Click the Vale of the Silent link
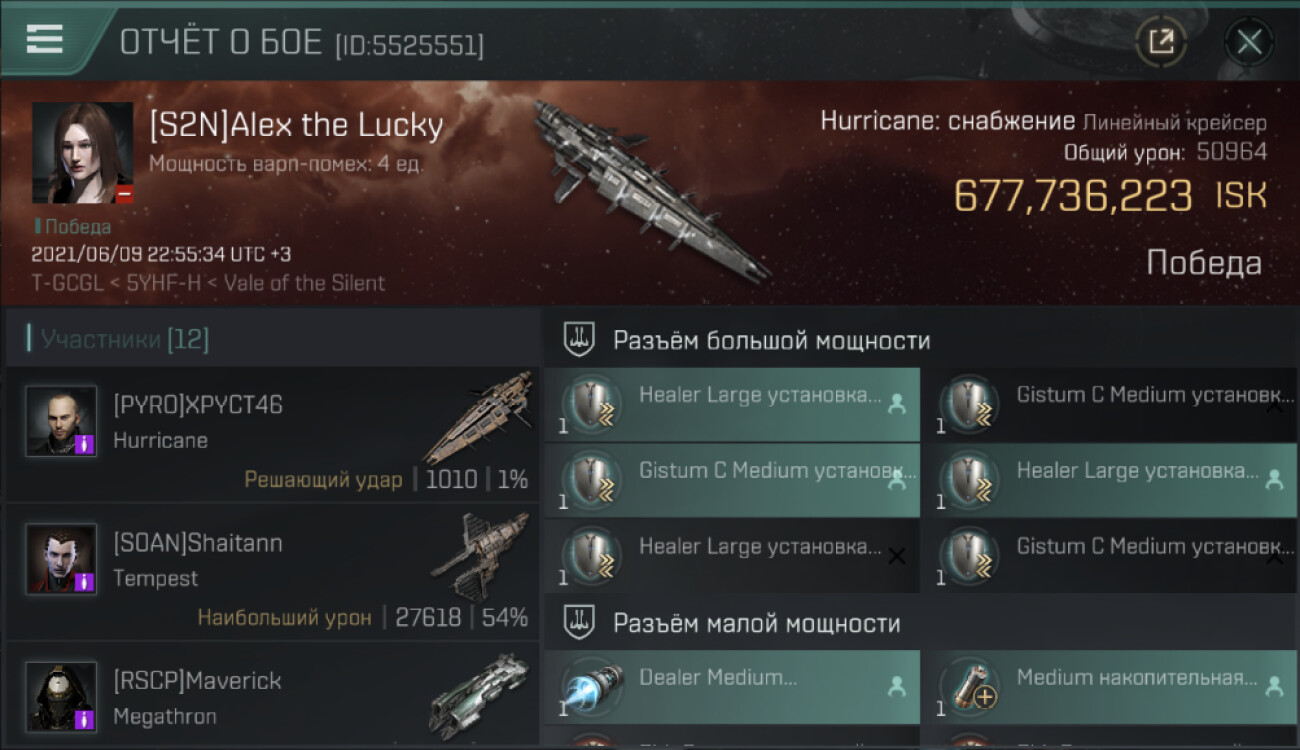The image size is (1300, 750). coord(304,283)
